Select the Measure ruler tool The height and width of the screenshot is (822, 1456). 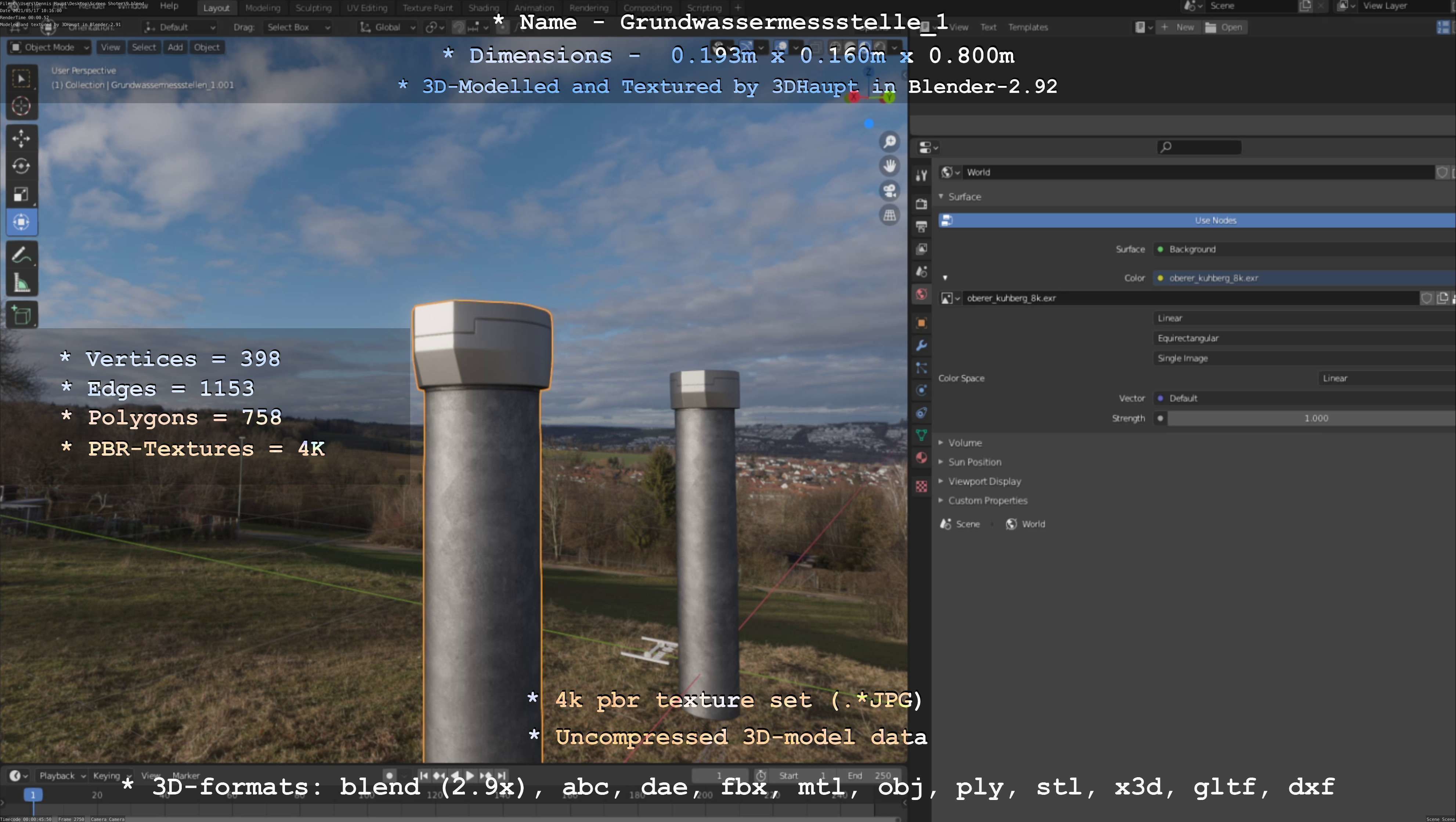(21, 283)
